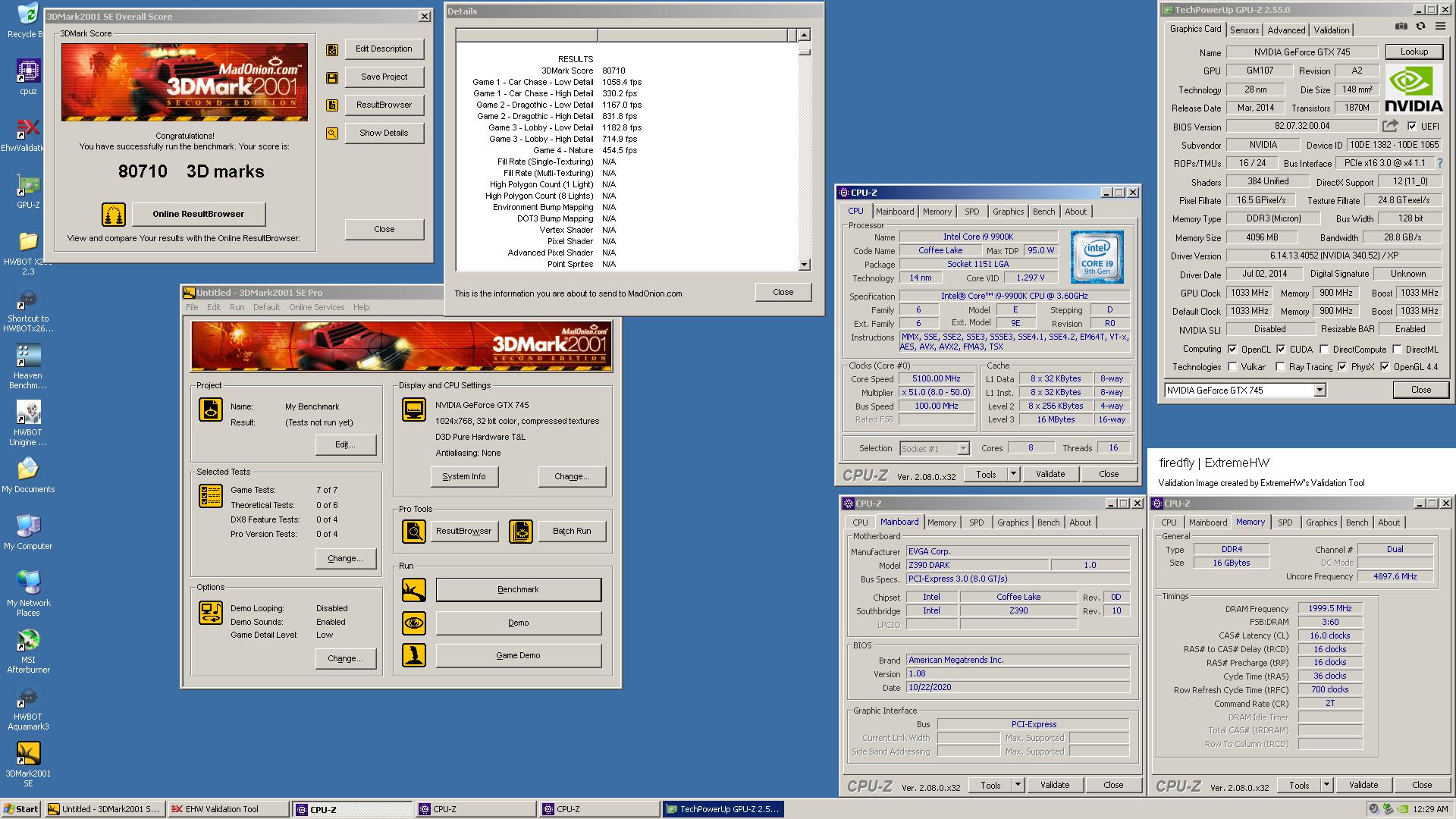Click the scroll up arrow in Details list
The width and height of the screenshot is (1456, 819).
804,35
